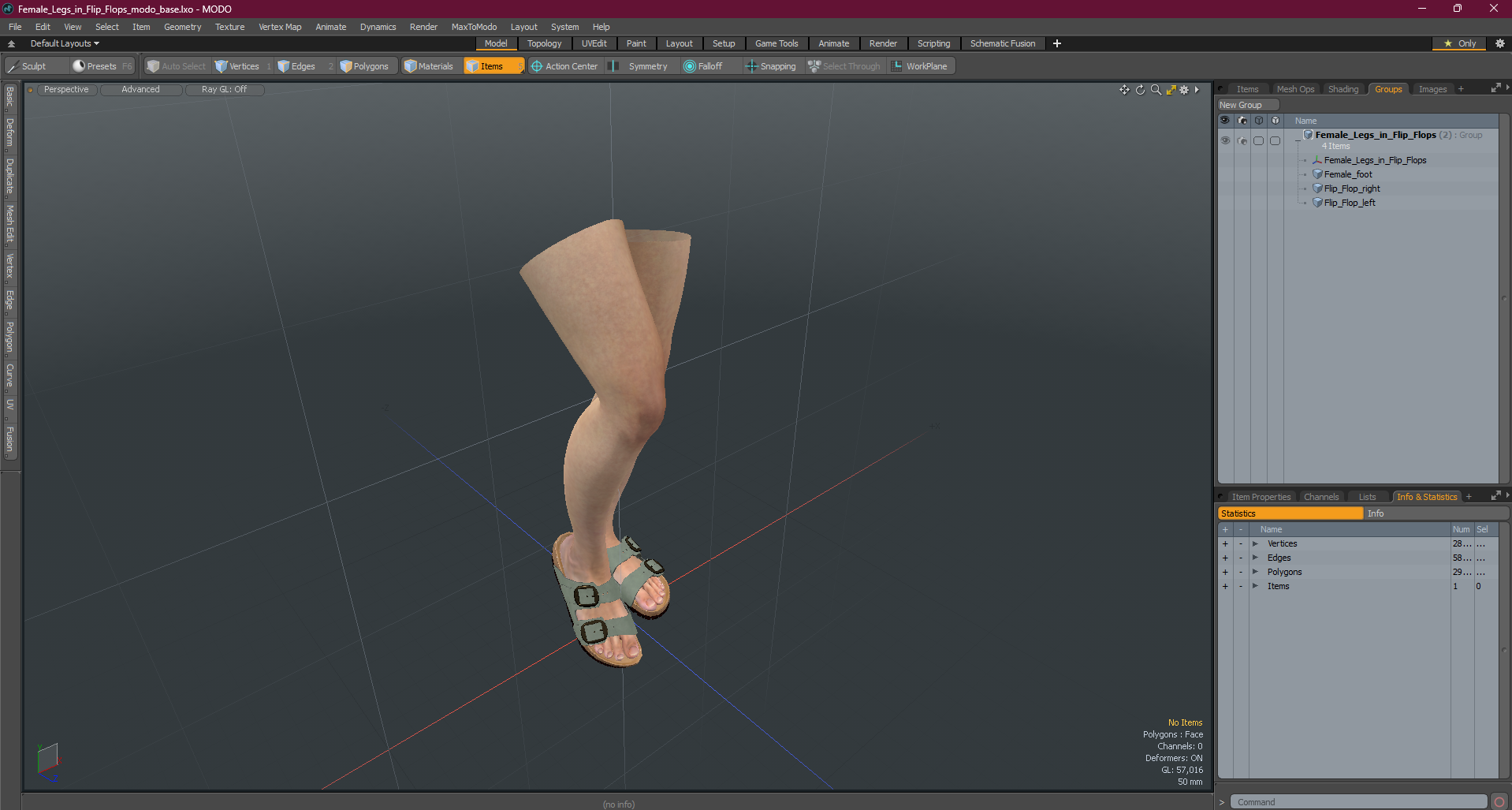The height and width of the screenshot is (810, 1512).
Task: Open the Ray GL: Off dropdown
Action: (x=224, y=90)
